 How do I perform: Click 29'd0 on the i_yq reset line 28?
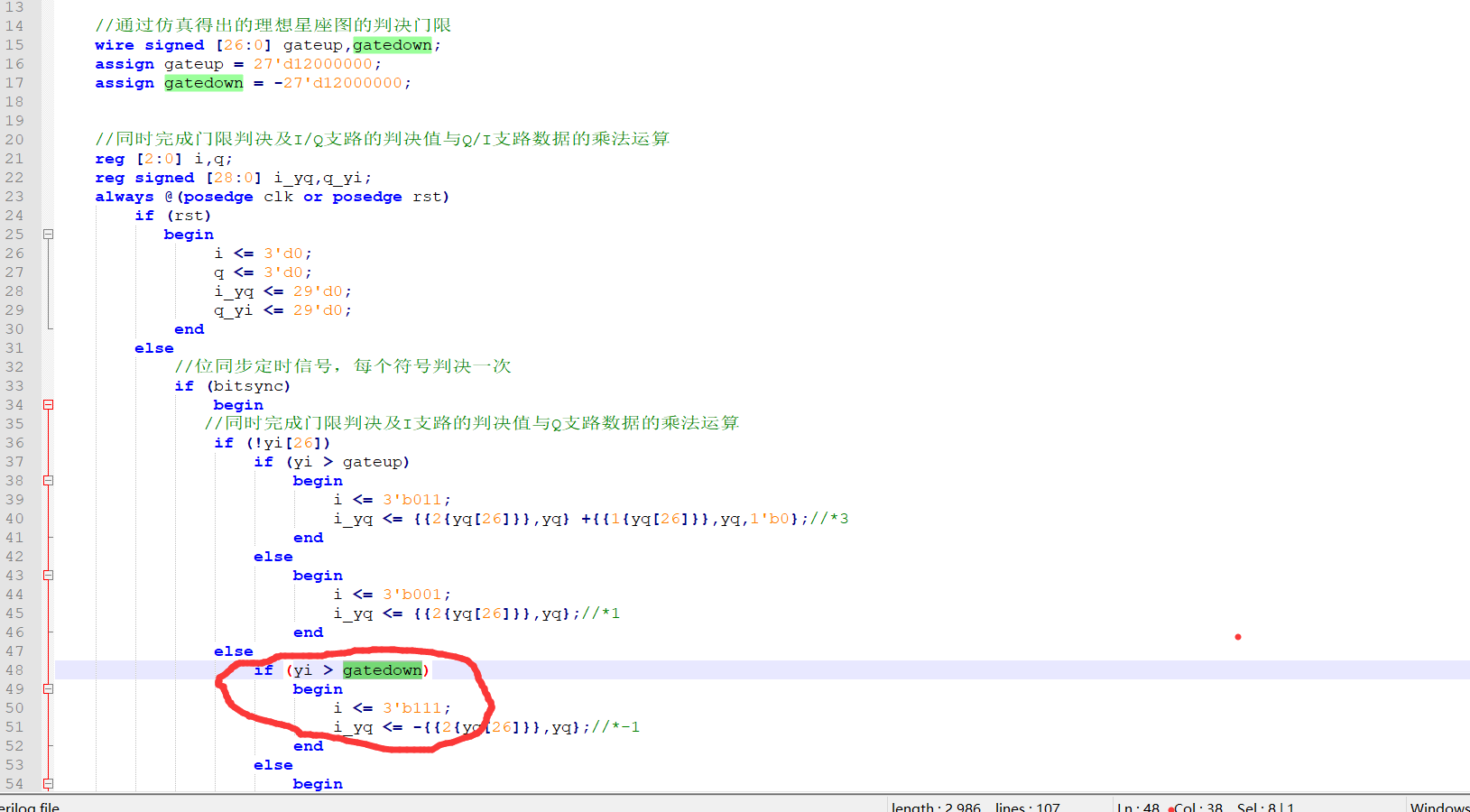click(x=318, y=291)
